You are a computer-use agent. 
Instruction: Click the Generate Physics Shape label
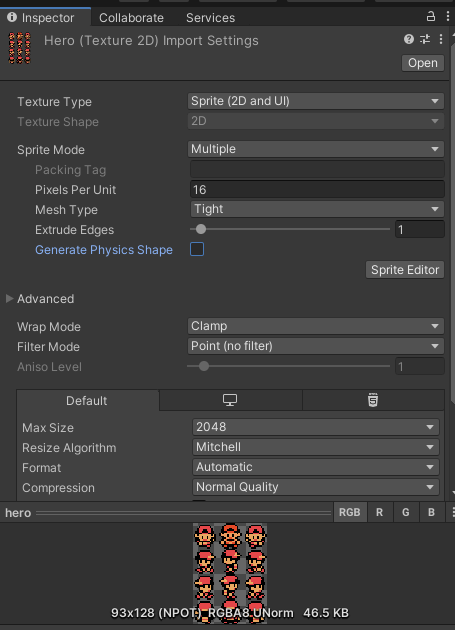[x=104, y=250]
